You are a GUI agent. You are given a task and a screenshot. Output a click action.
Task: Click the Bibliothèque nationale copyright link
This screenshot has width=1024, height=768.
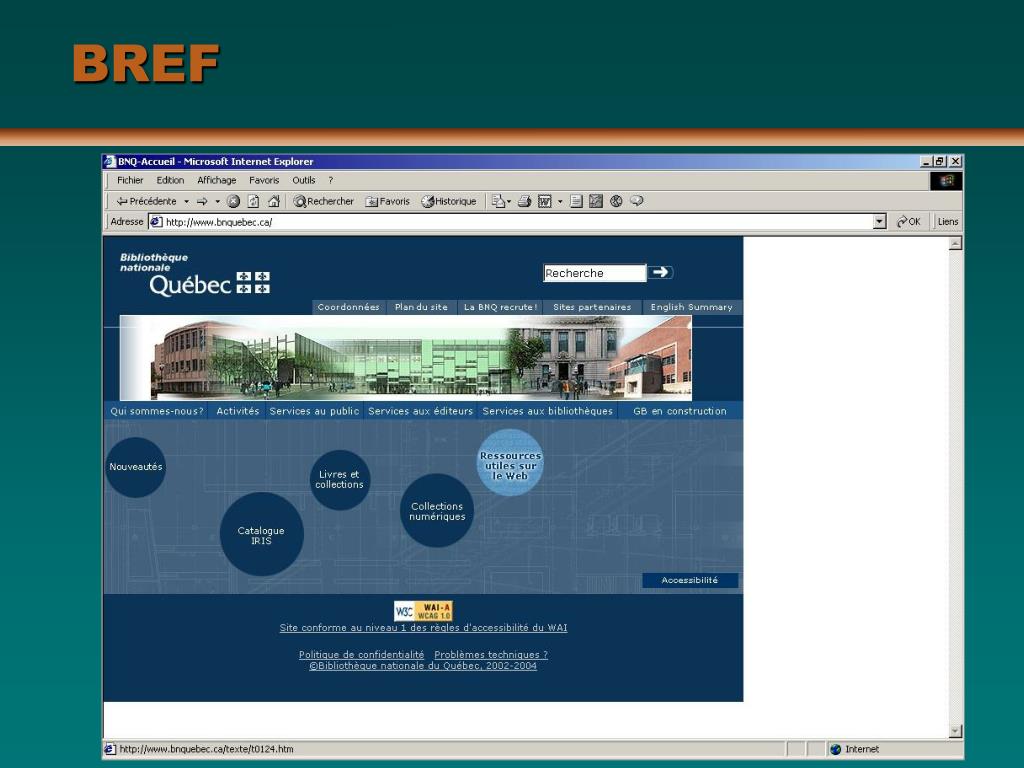(x=423, y=665)
